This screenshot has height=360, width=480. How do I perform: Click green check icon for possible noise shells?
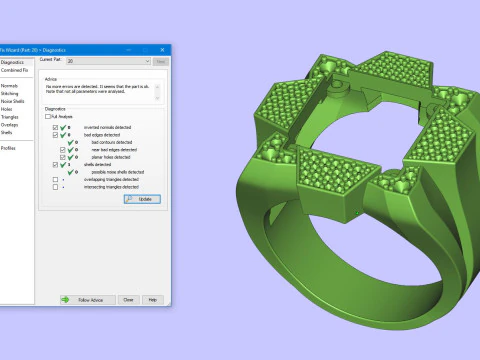point(70,172)
